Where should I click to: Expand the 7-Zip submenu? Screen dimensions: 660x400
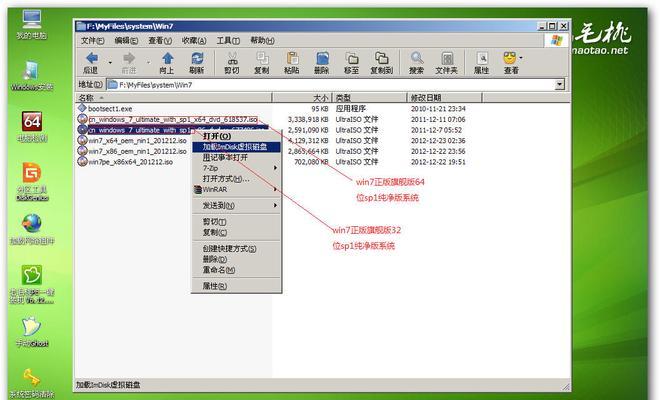click(236, 168)
